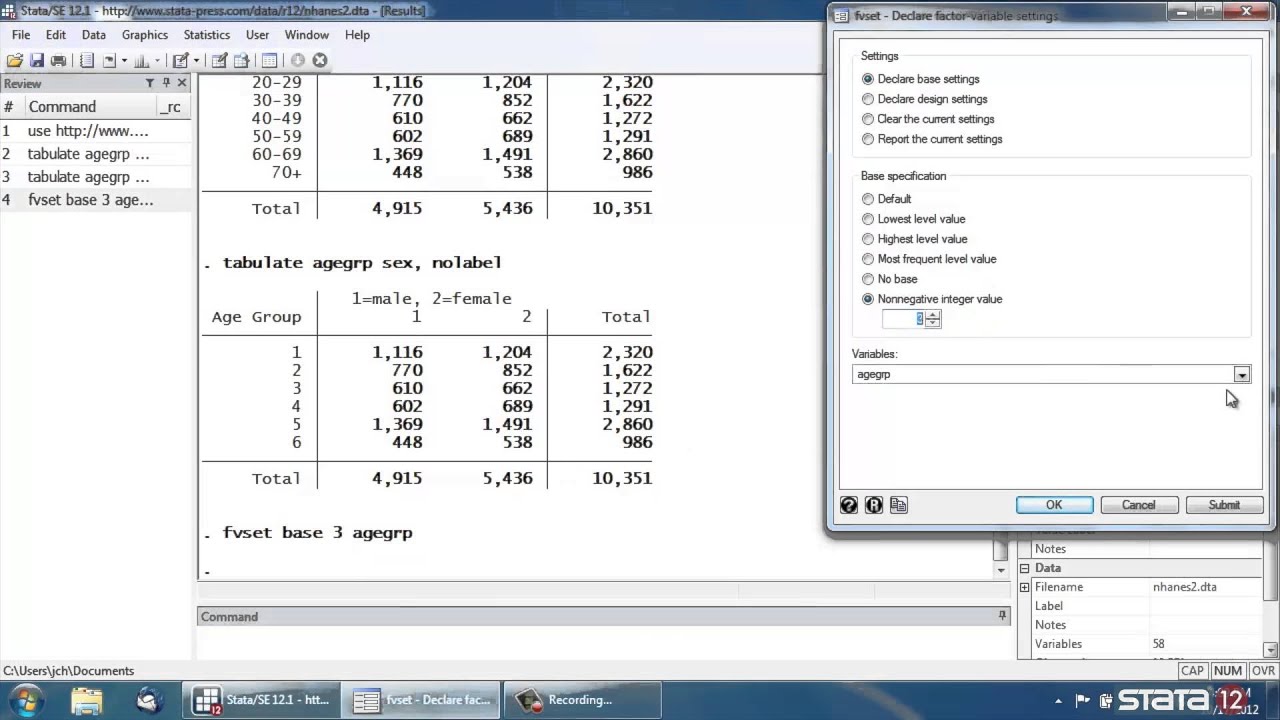
Task: Click the fvset dialog Help question-mark icon
Action: click(x=849, y=505)
